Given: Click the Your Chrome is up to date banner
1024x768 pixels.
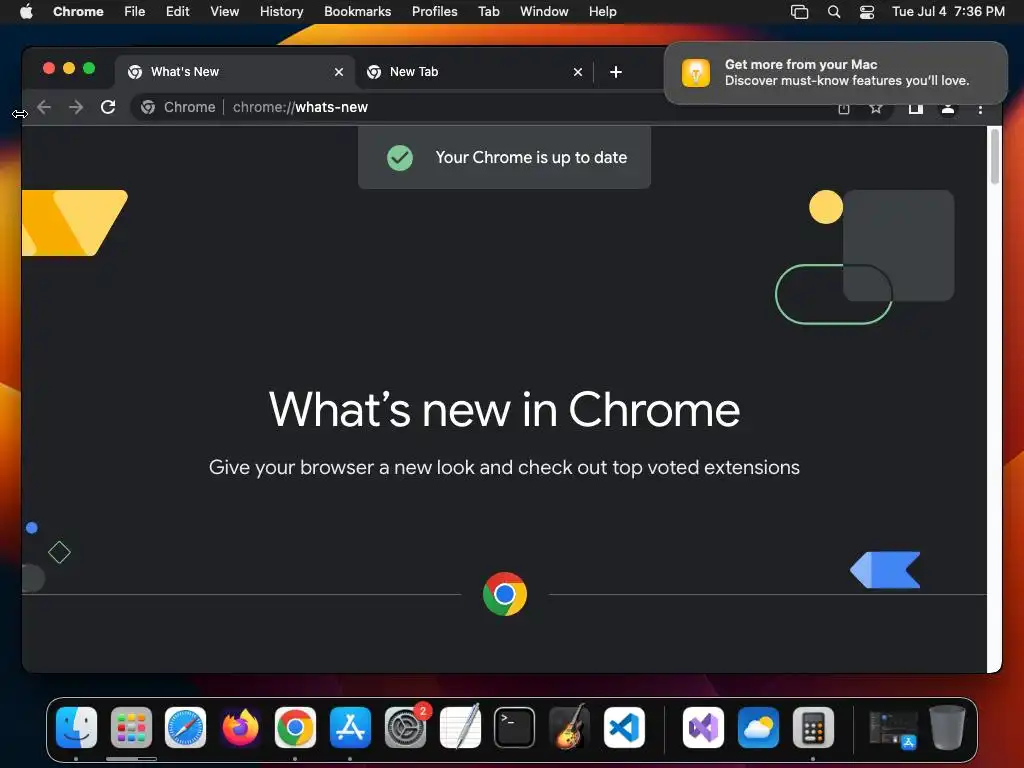Looking at the screenshot, I should [504, 157].
